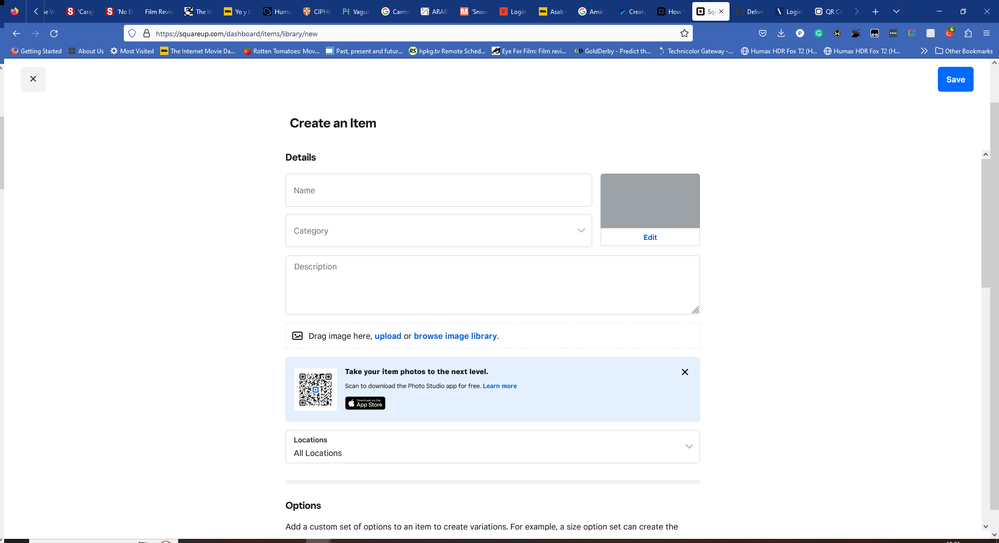Click the App Store download badge
This screenshot has height=543, width=999.
point(365,403)
